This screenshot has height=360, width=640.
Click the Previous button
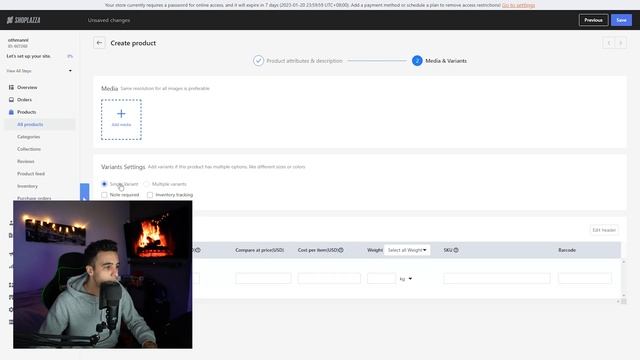(593, 20)
